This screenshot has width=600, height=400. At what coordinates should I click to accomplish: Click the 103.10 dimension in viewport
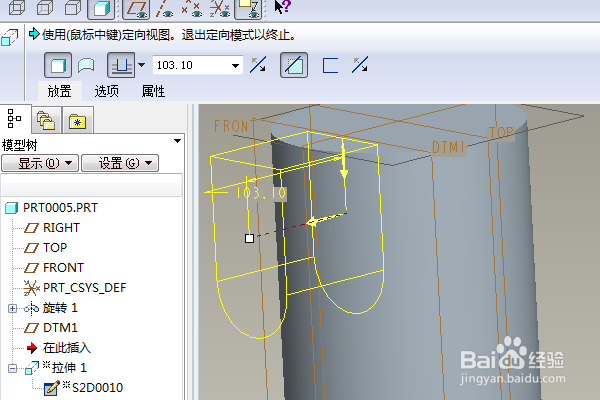(261, 193)
